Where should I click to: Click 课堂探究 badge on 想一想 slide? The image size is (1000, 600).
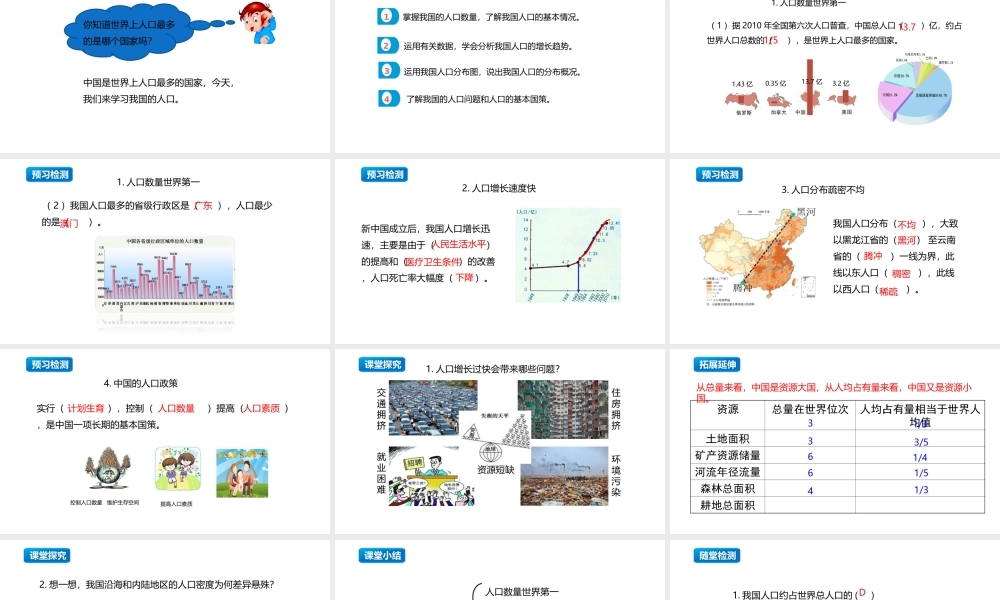coord(47,555)
